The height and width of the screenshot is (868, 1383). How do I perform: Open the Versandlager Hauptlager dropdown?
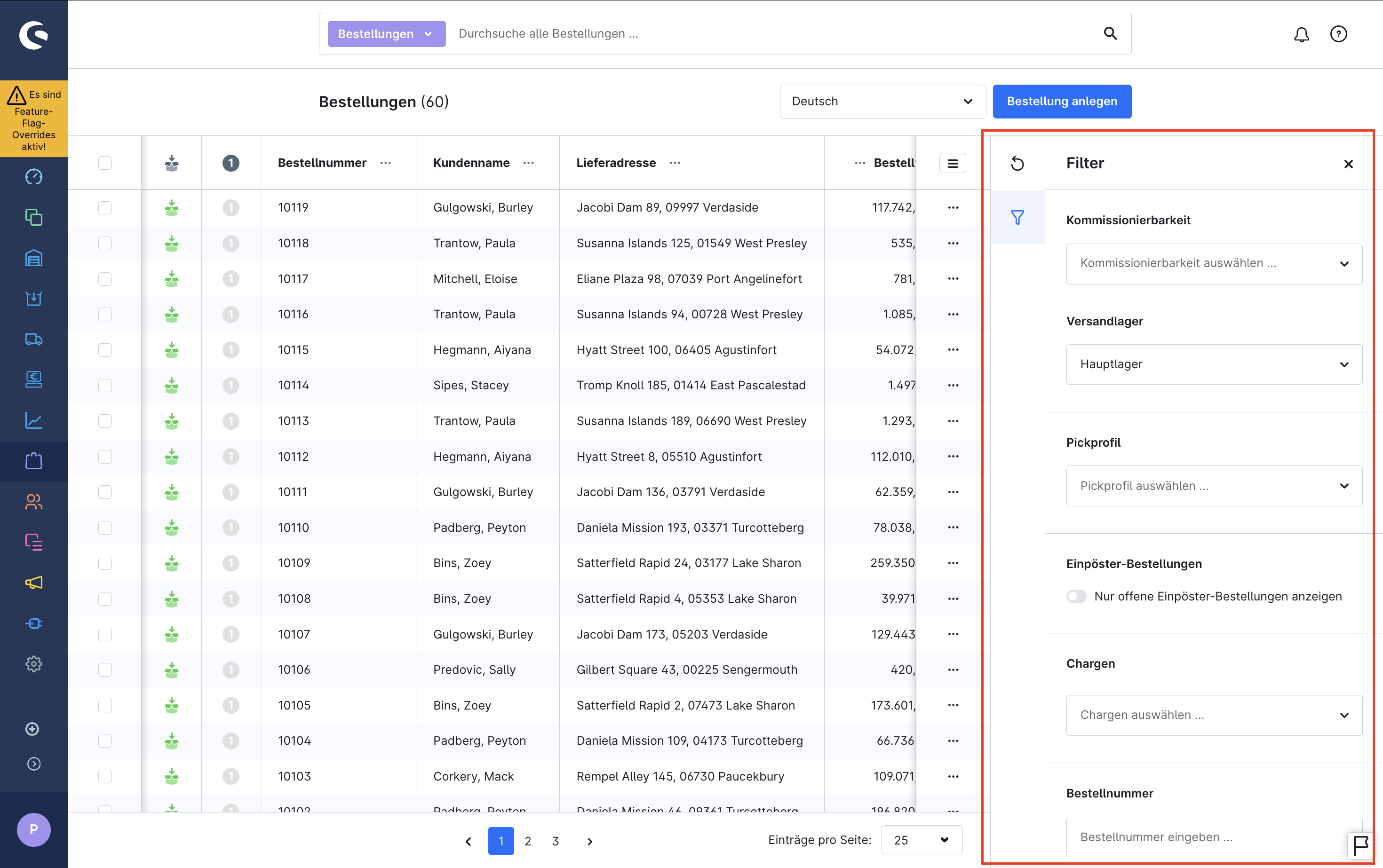point(1214,364)
